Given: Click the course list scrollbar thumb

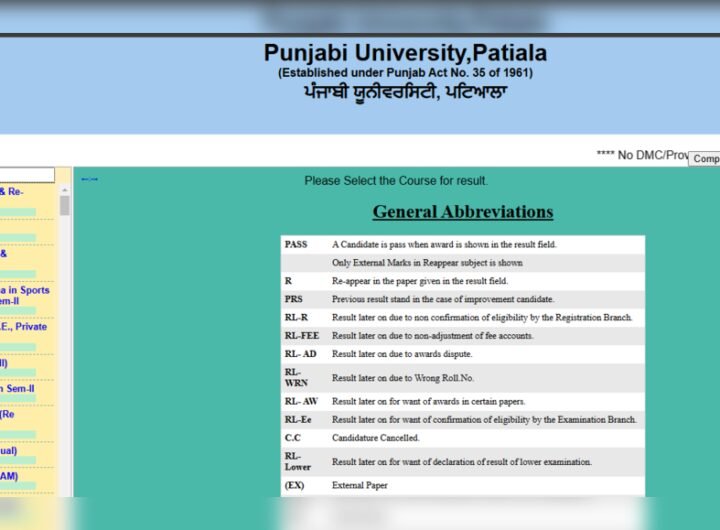Looking at the screenshot, I should pyautogui.click(x=65, y=206).
